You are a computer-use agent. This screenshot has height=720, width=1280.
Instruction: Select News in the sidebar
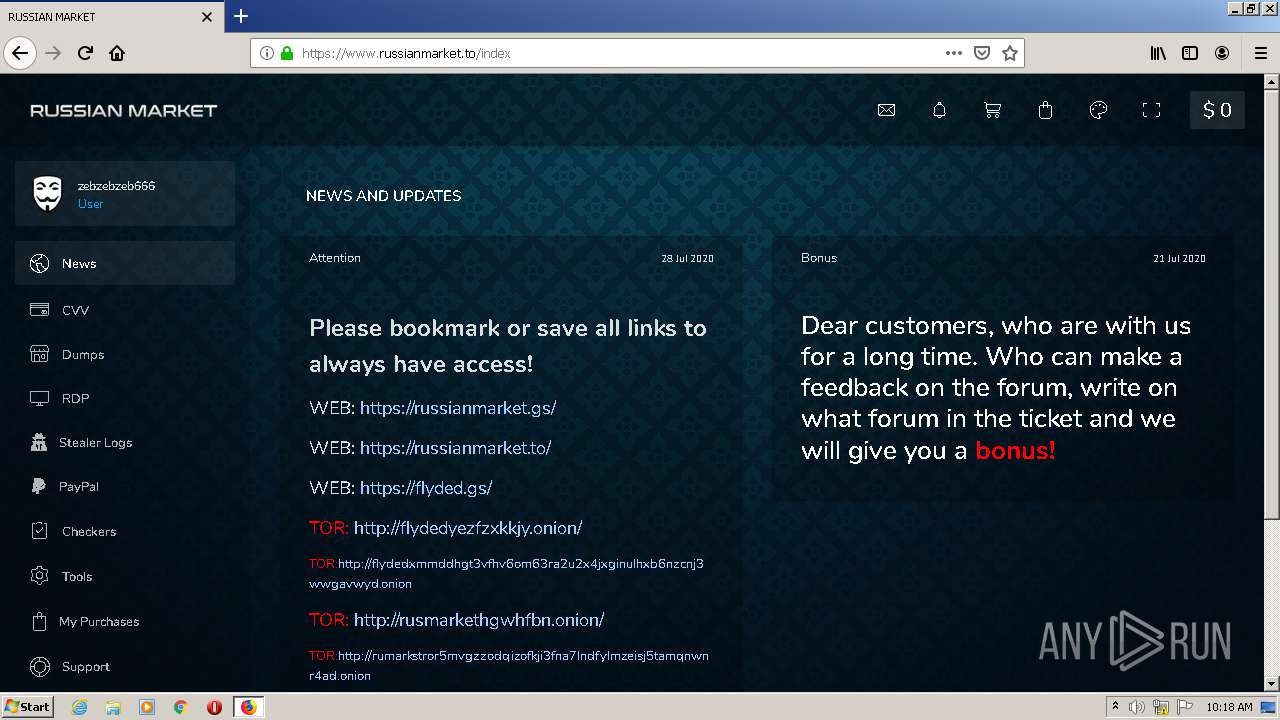(125, 263)
